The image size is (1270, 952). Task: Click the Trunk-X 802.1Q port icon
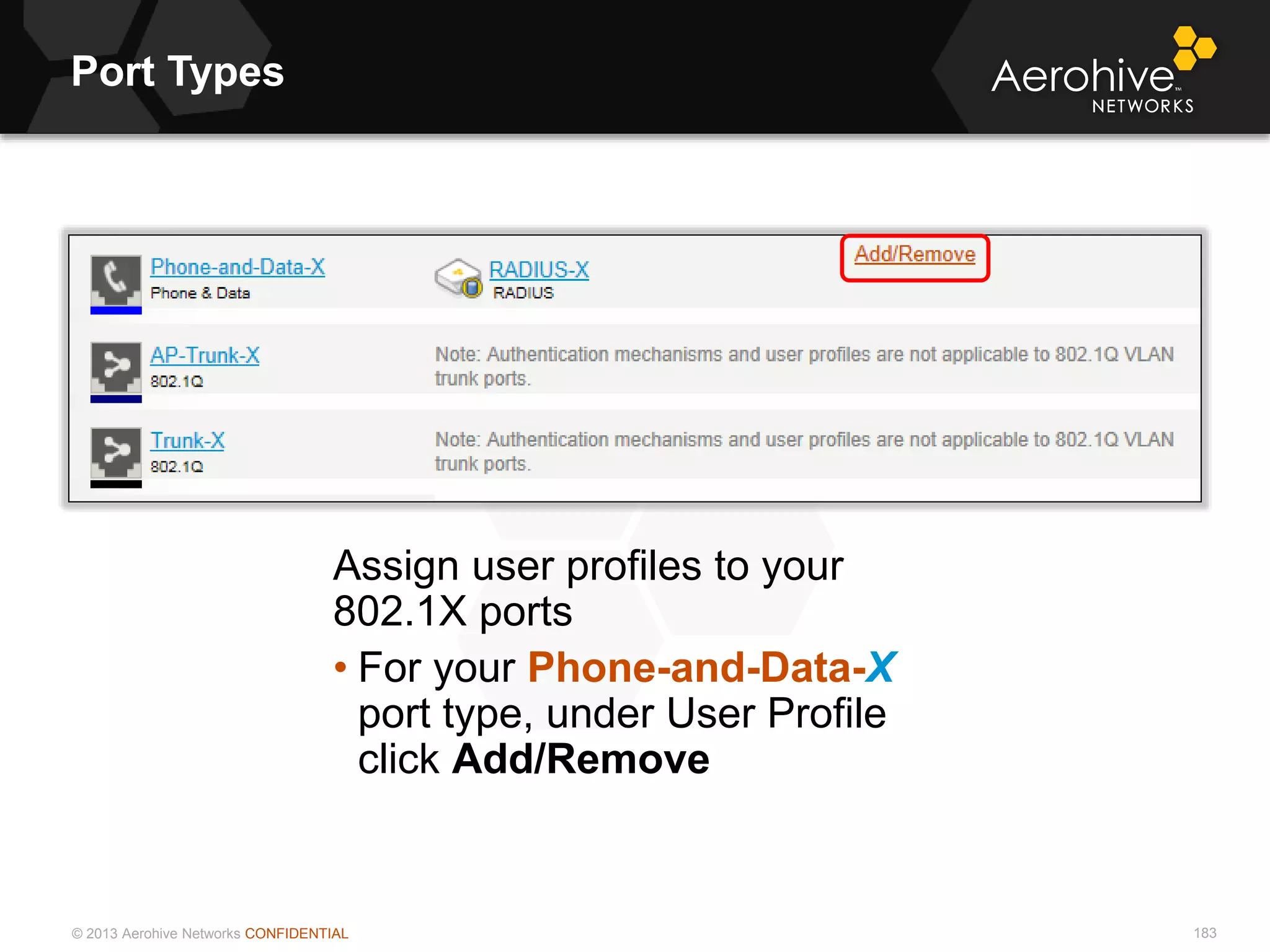pos(116,453)
